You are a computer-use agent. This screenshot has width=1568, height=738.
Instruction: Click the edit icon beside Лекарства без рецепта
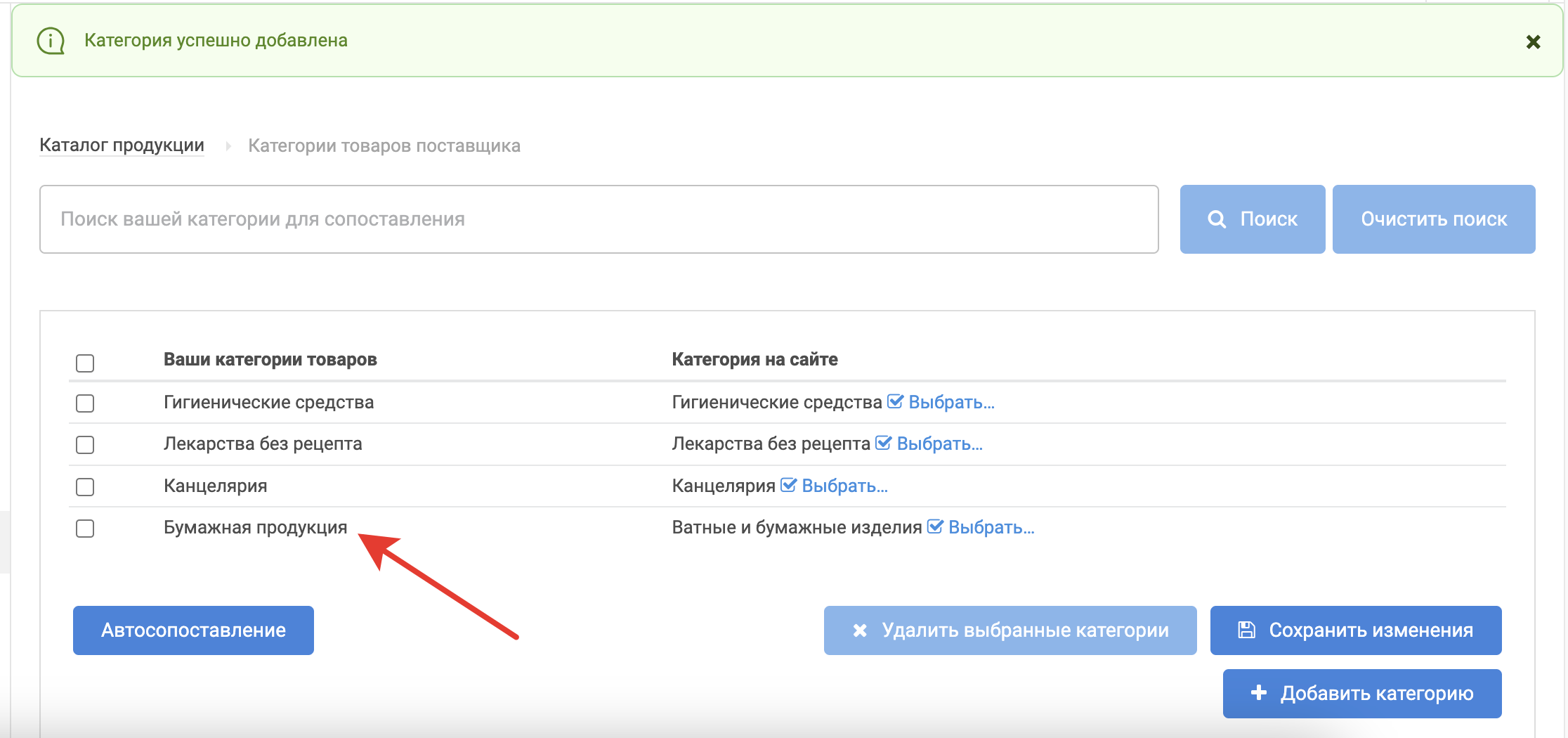coord(883,443)
